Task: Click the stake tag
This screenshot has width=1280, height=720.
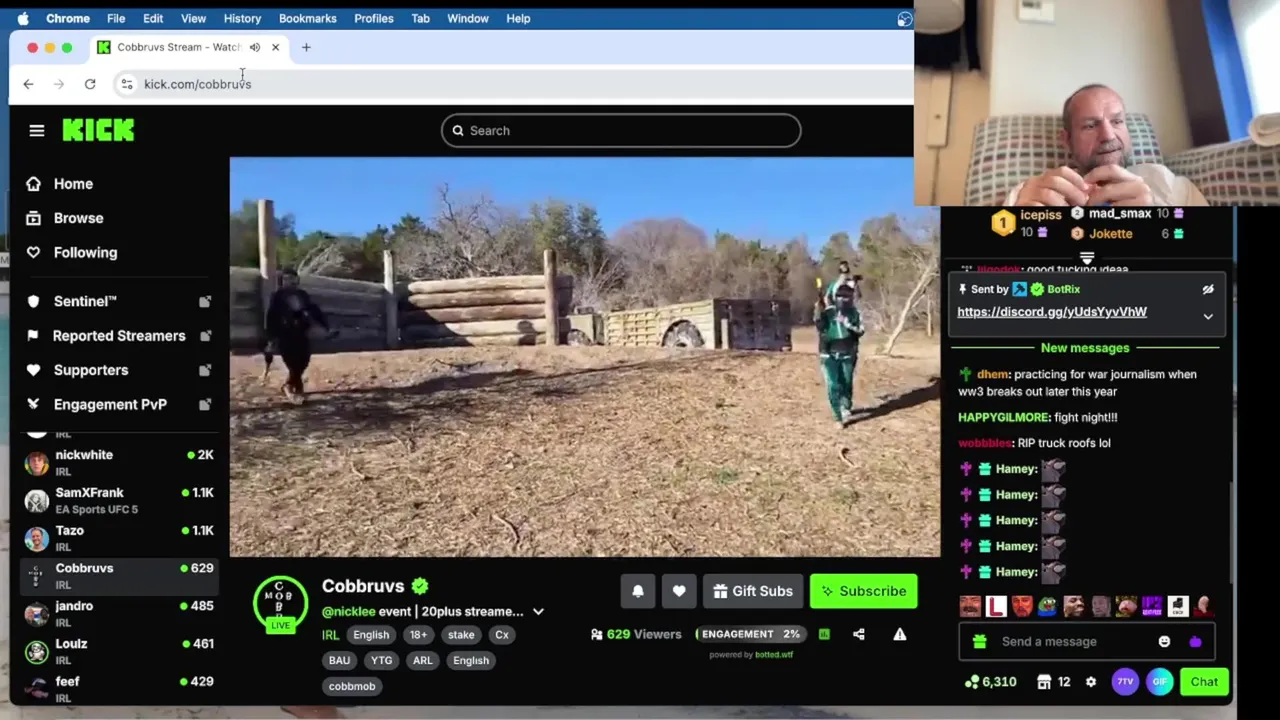Action: point(461,635)
